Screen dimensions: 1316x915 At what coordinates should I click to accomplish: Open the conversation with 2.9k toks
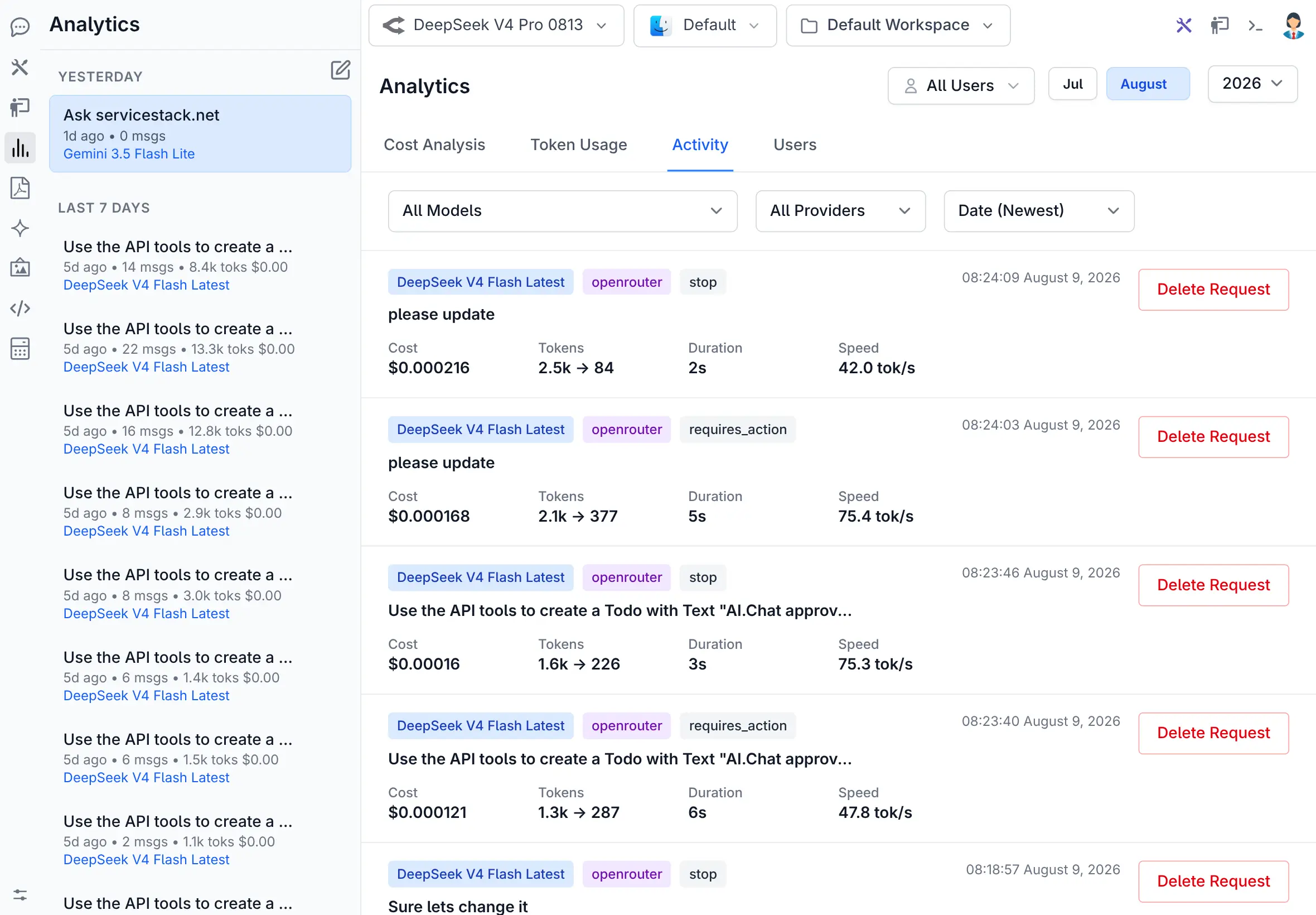coord(200,512)
